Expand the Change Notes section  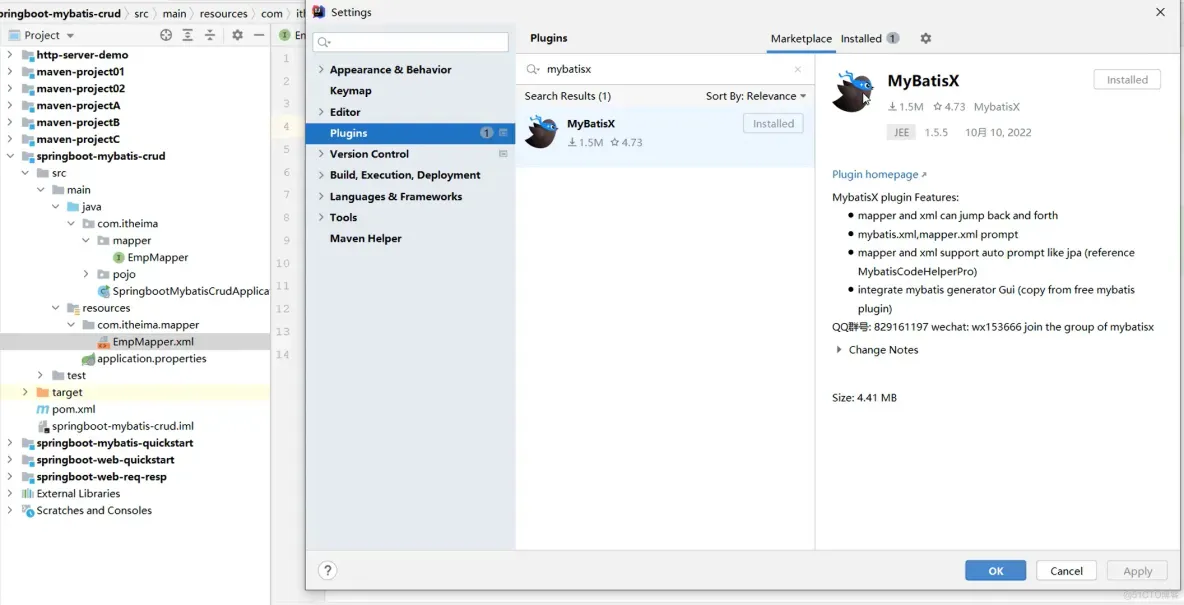tap(839, 350)
